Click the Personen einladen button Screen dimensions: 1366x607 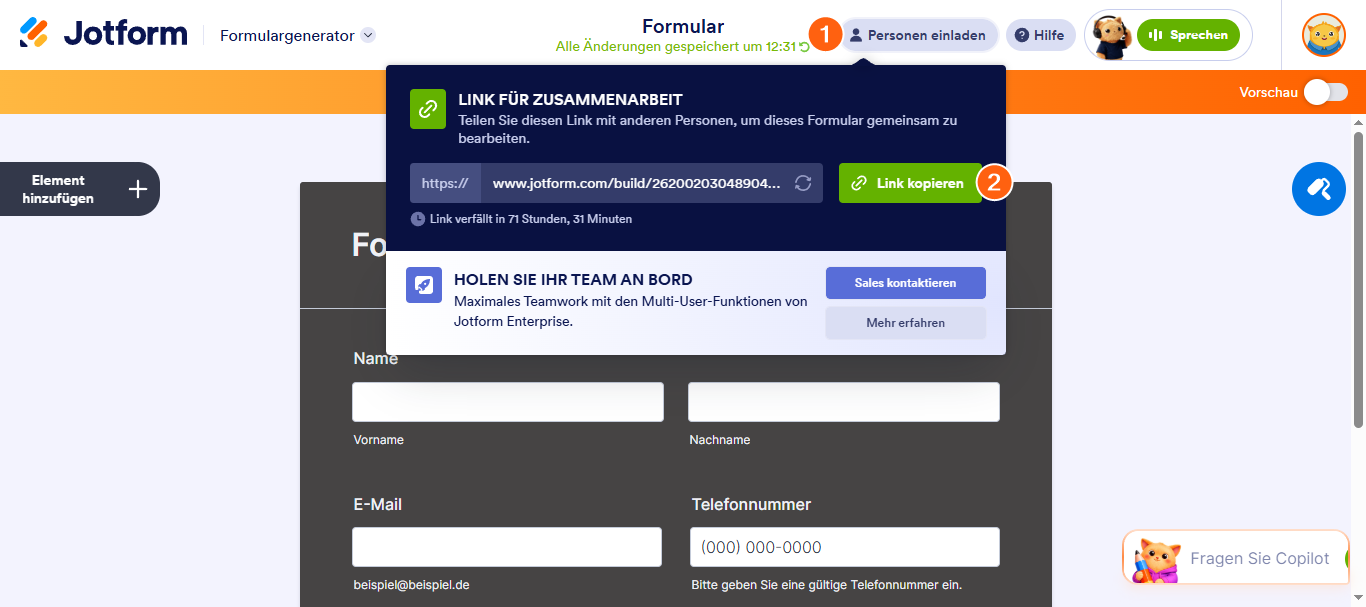pos(918,35)
